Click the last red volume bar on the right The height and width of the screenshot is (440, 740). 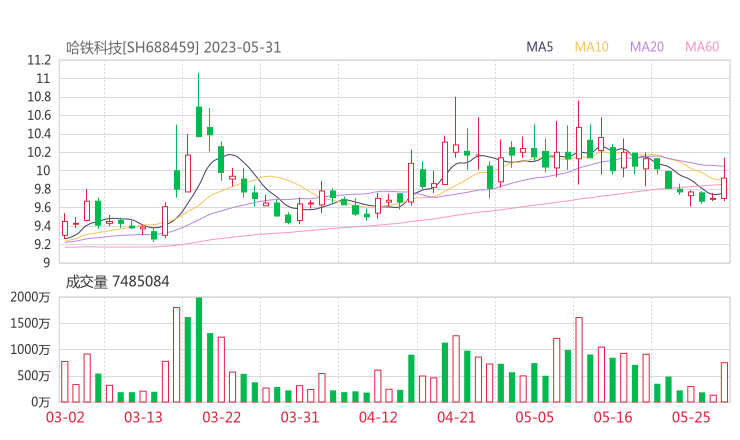pyautogui.click(x=724, y=382)
